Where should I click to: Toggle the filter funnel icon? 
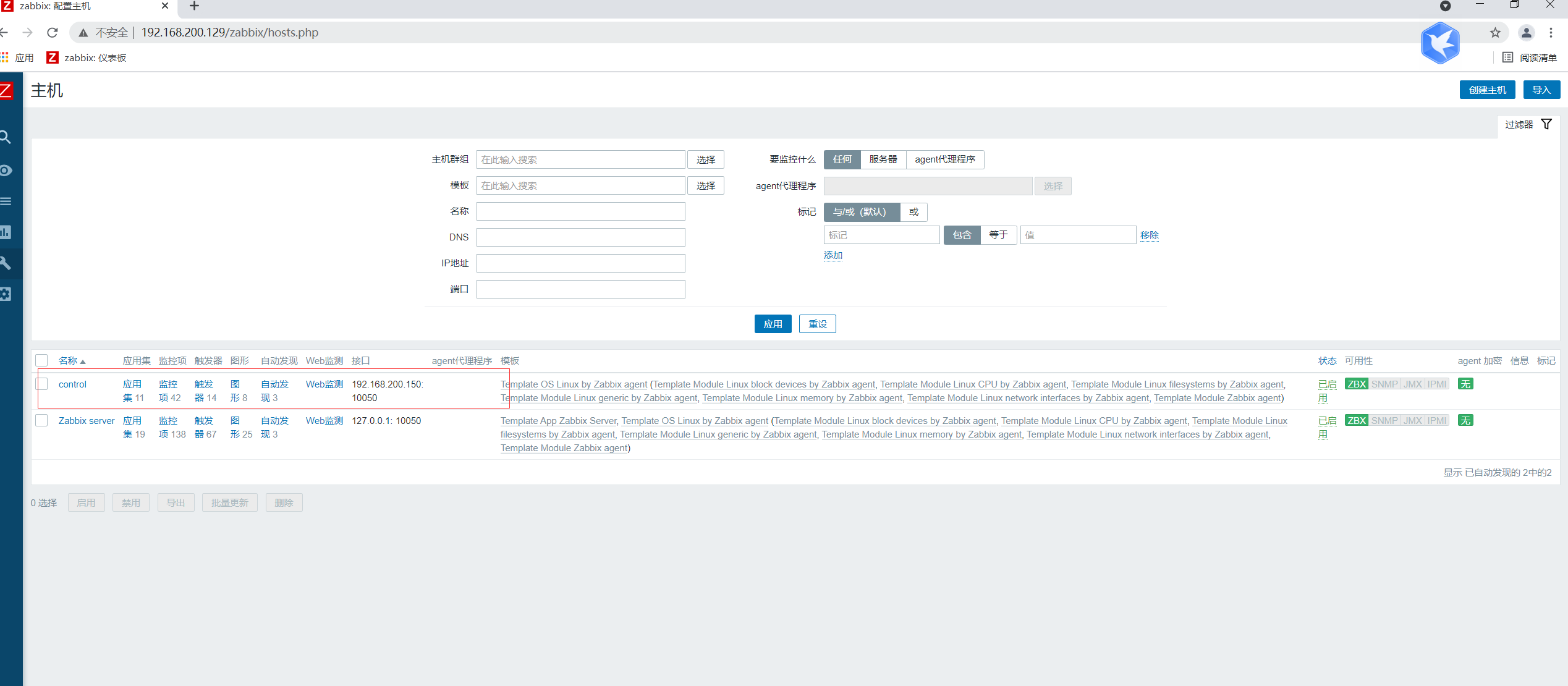pyautogui.click(x=1546, y=124)
